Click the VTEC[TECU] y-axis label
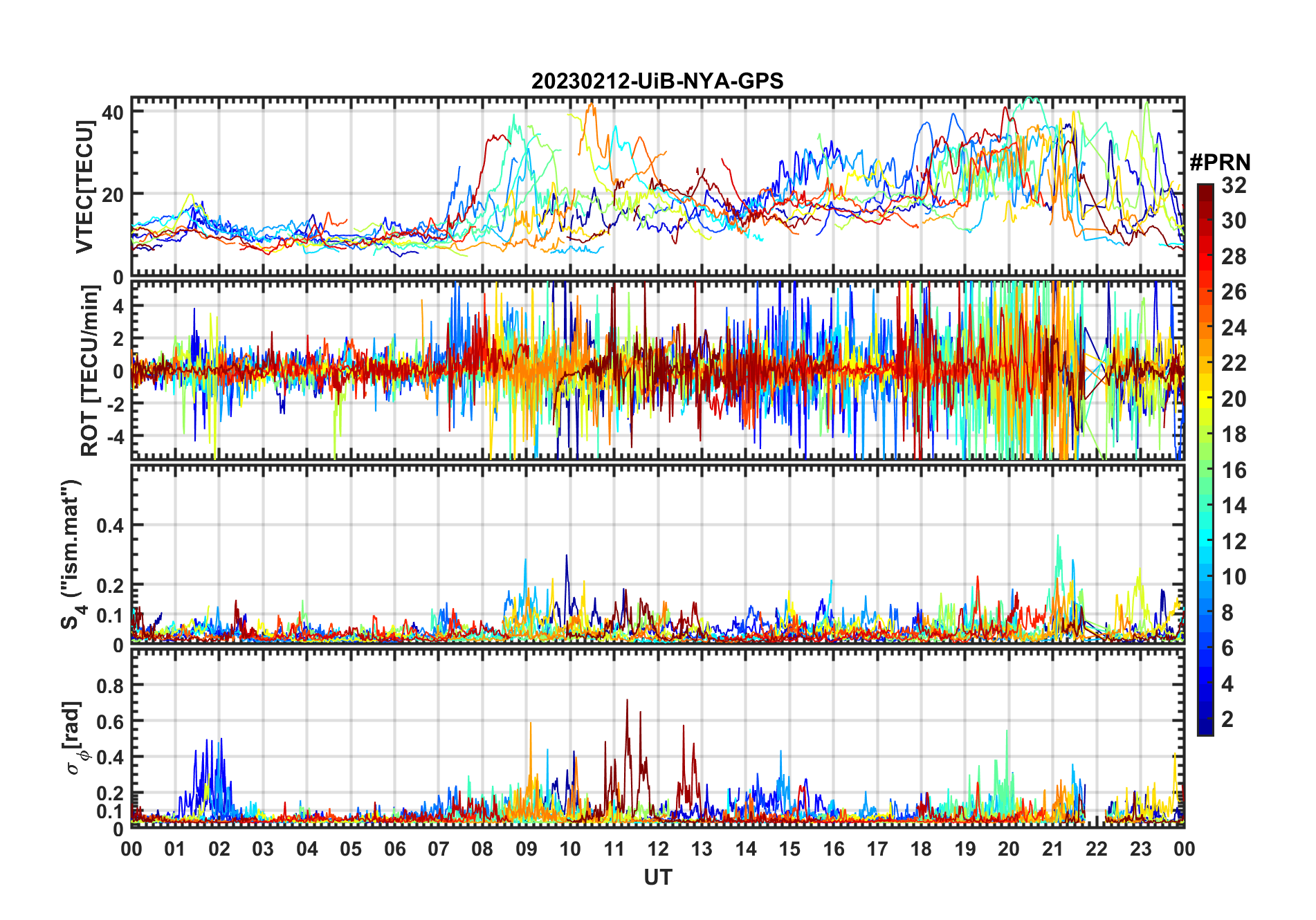Image resolution: width=1316 pixels, height=920 pixels. pyautogui.click(x=84, y=187)
